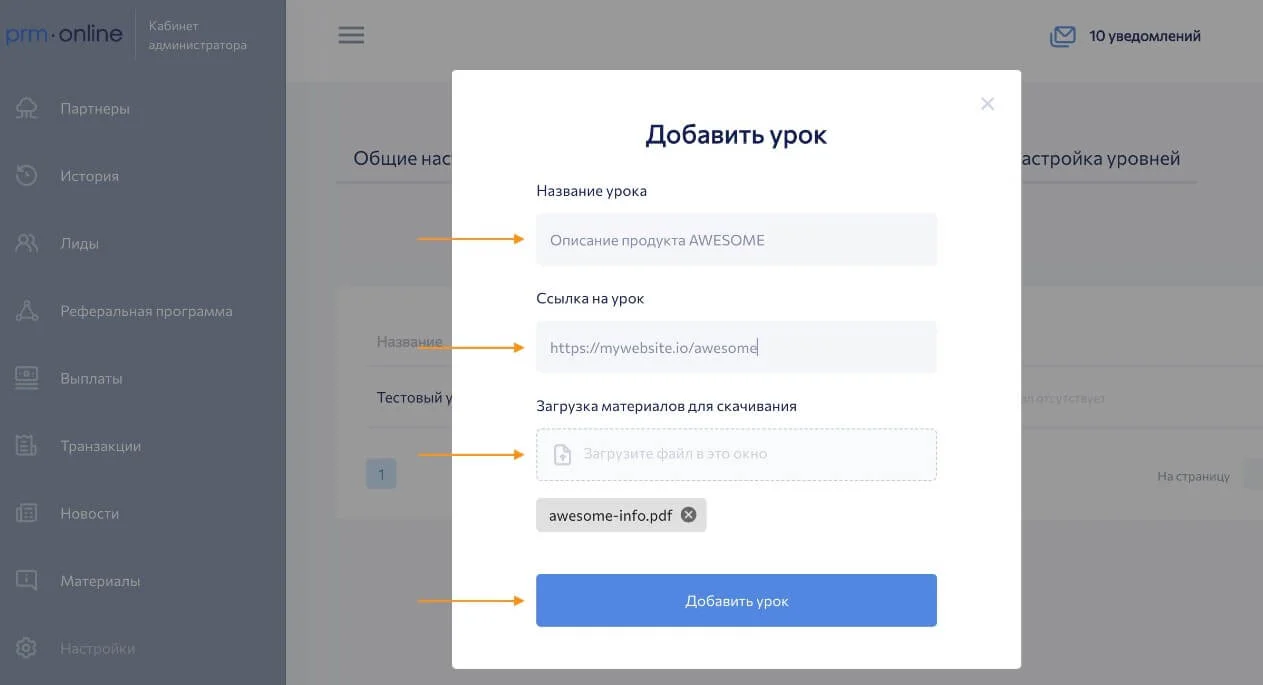Open Новости menu item
The image size is (1263, 685).
pos(89,513)
